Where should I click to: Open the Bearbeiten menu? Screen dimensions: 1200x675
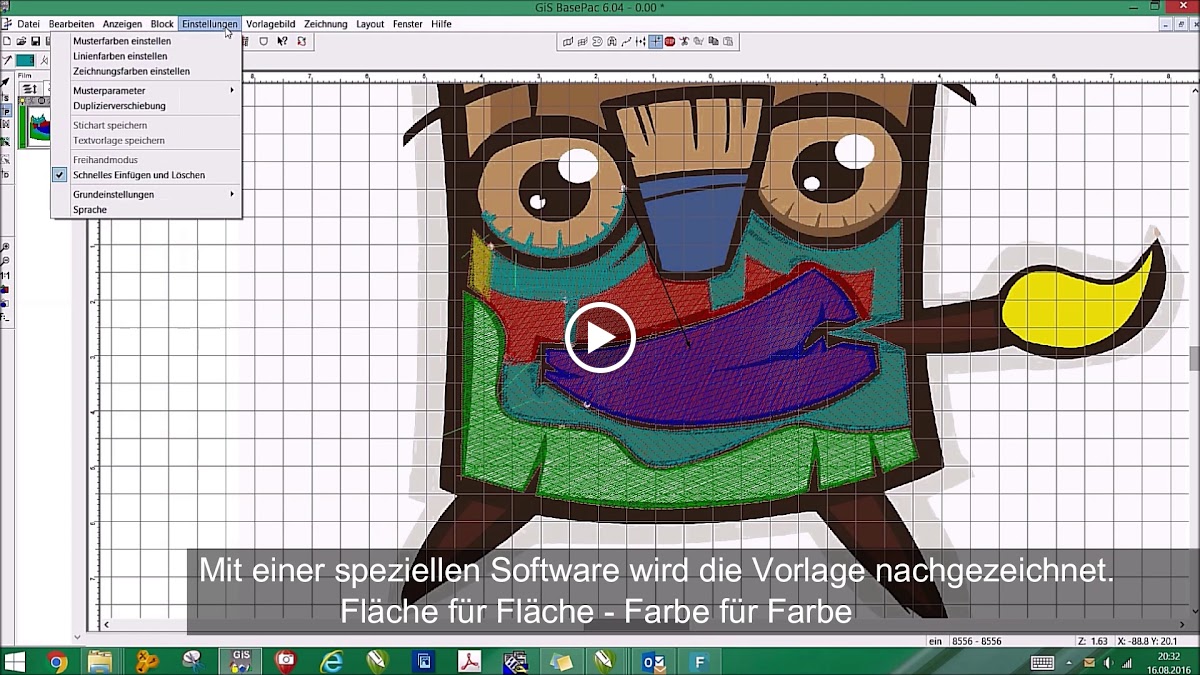pyautogui.click(x=71, y=24)
